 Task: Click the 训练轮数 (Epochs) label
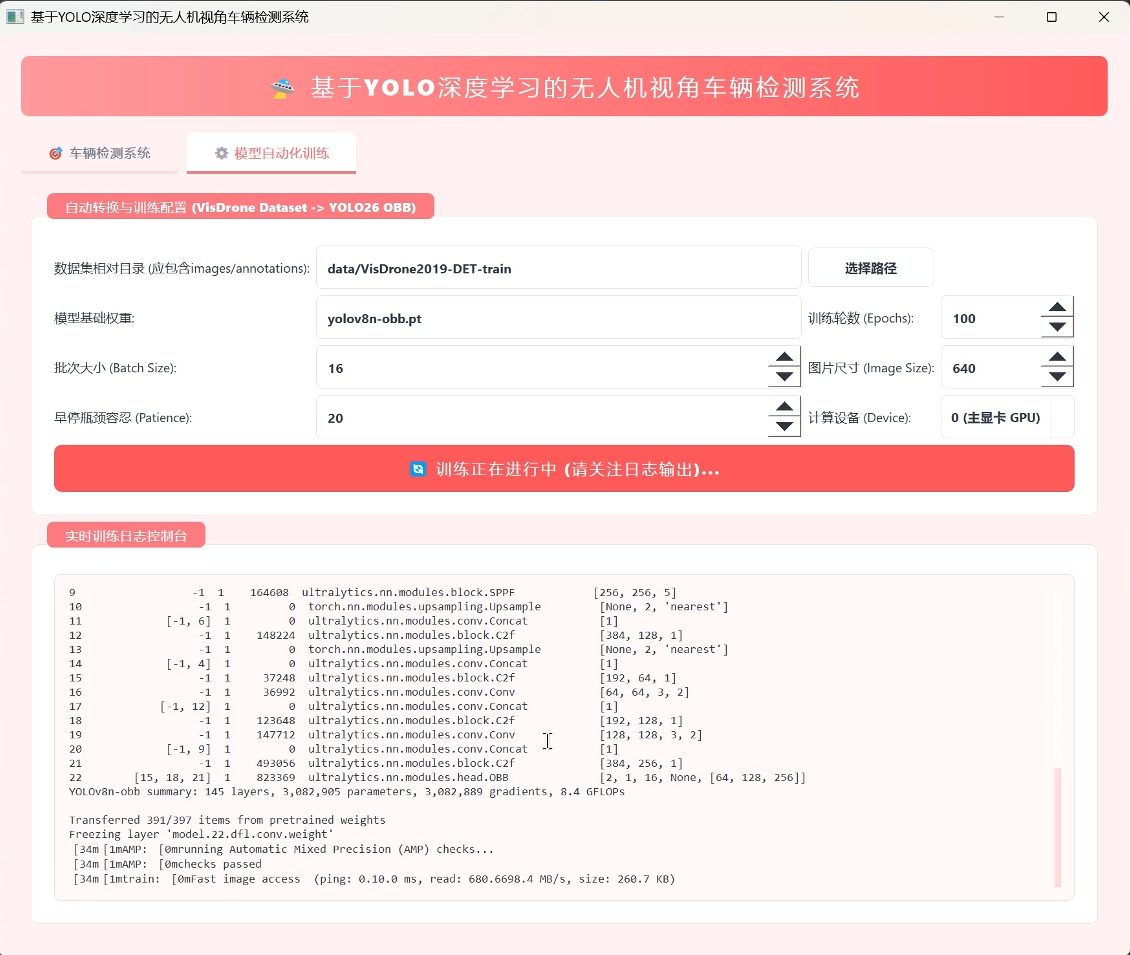[861, 318]
